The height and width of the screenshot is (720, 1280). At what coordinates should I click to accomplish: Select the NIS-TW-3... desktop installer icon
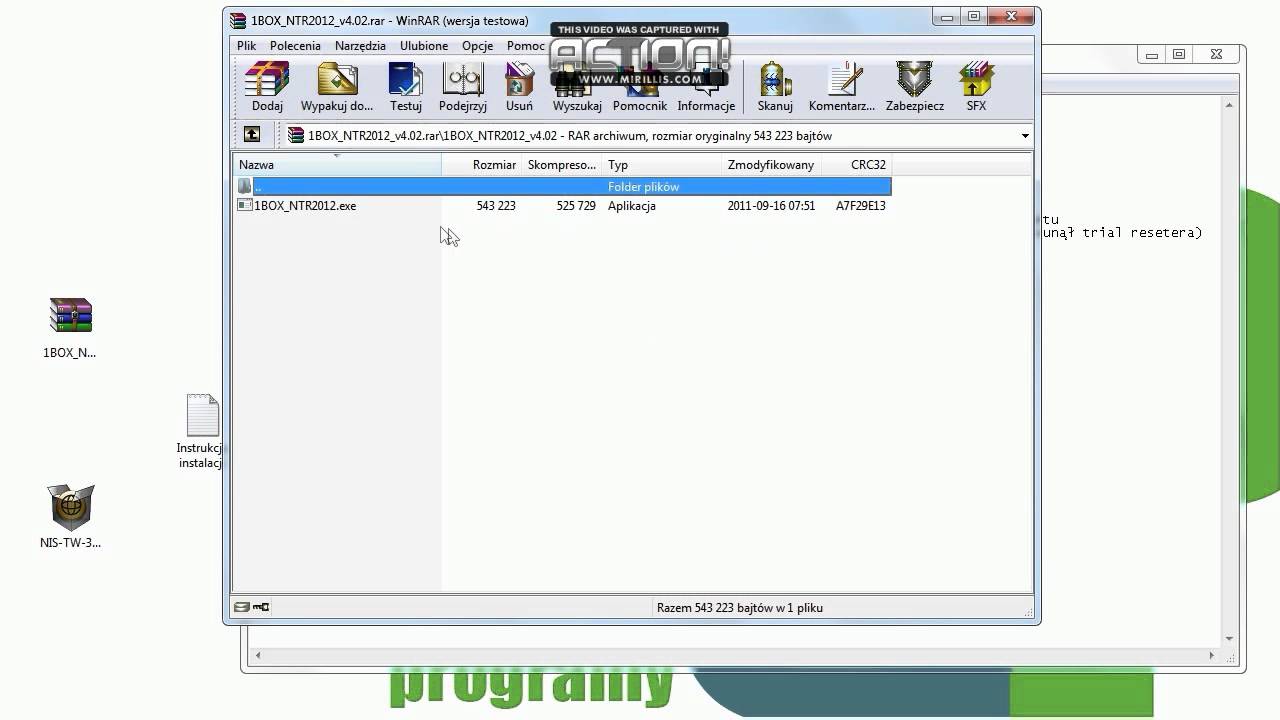tap(70, 517)
